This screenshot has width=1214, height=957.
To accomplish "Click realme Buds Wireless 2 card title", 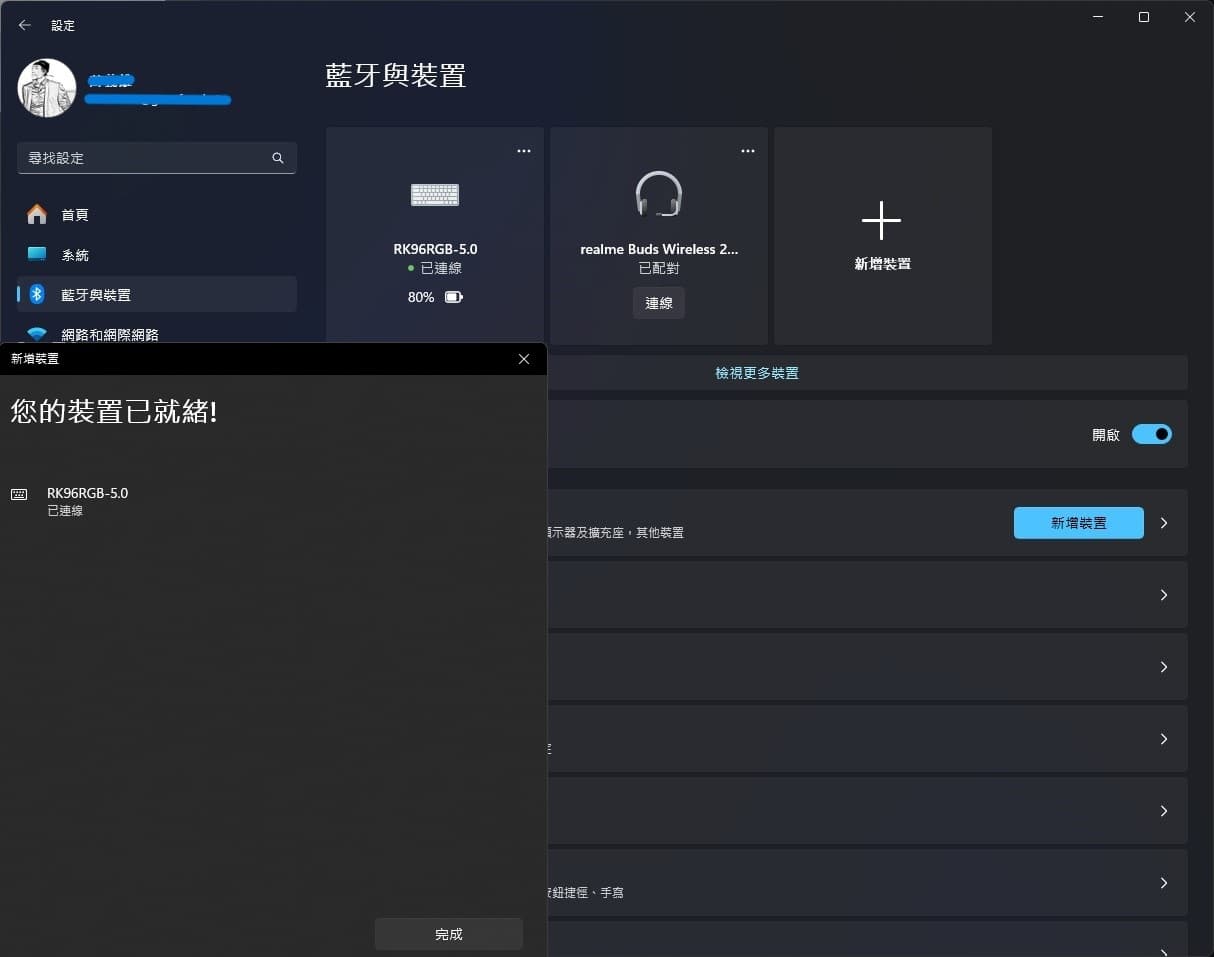I will coord(659,249).
